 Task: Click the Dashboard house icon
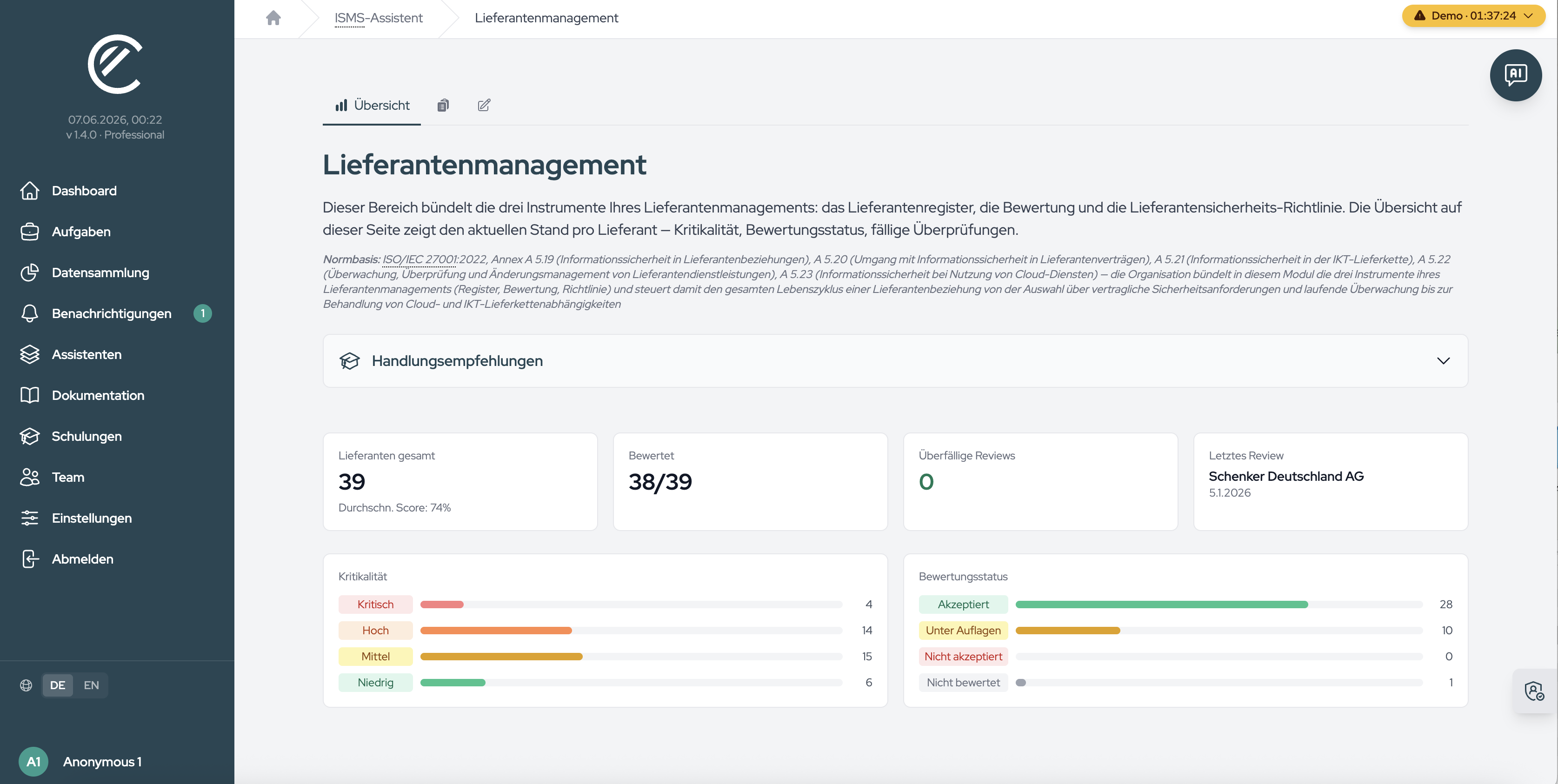point(30,191)
